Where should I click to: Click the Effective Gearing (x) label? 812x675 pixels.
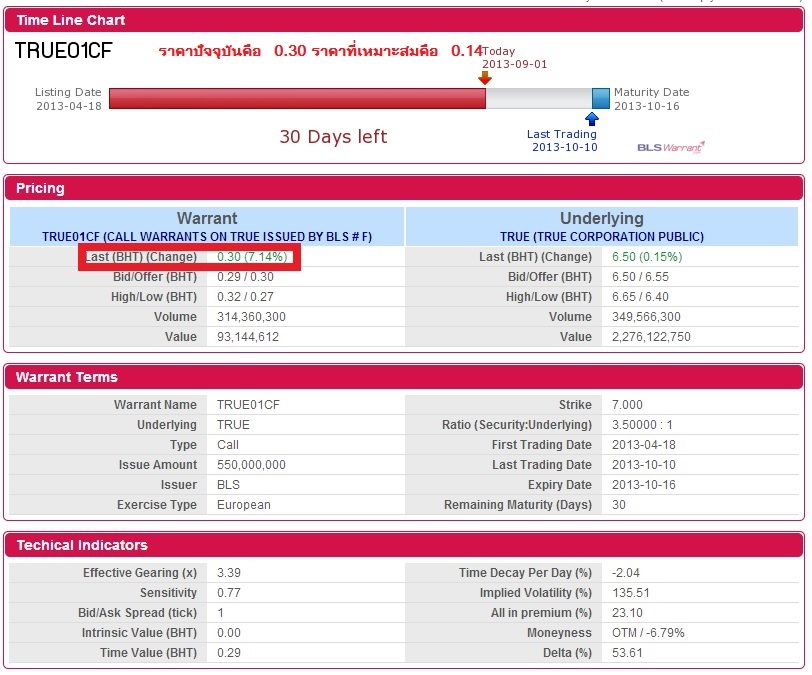(x=140, y=573)
